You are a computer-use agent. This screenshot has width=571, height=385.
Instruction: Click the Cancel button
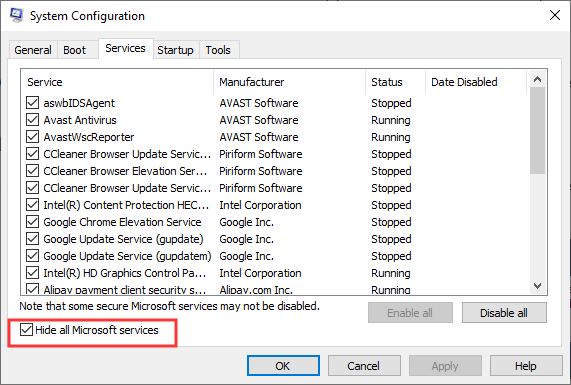click(x=364, y=366)
